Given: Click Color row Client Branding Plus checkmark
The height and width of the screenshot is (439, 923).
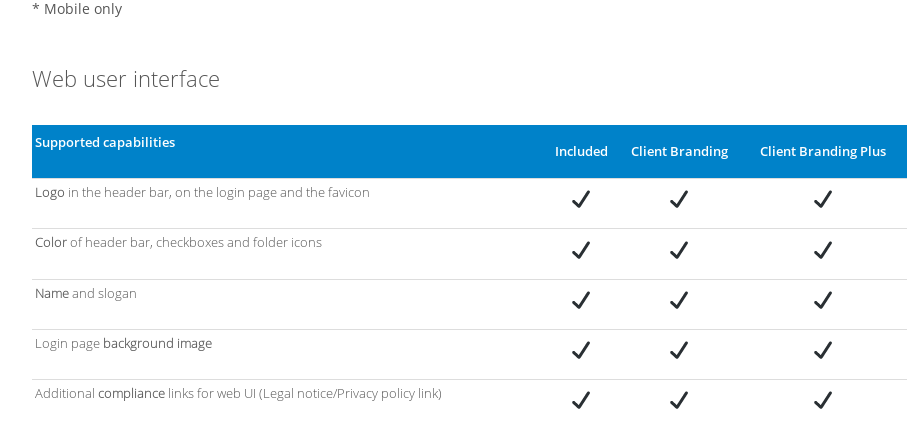Looking at the screenshot, I should click(x=823, y=249).
